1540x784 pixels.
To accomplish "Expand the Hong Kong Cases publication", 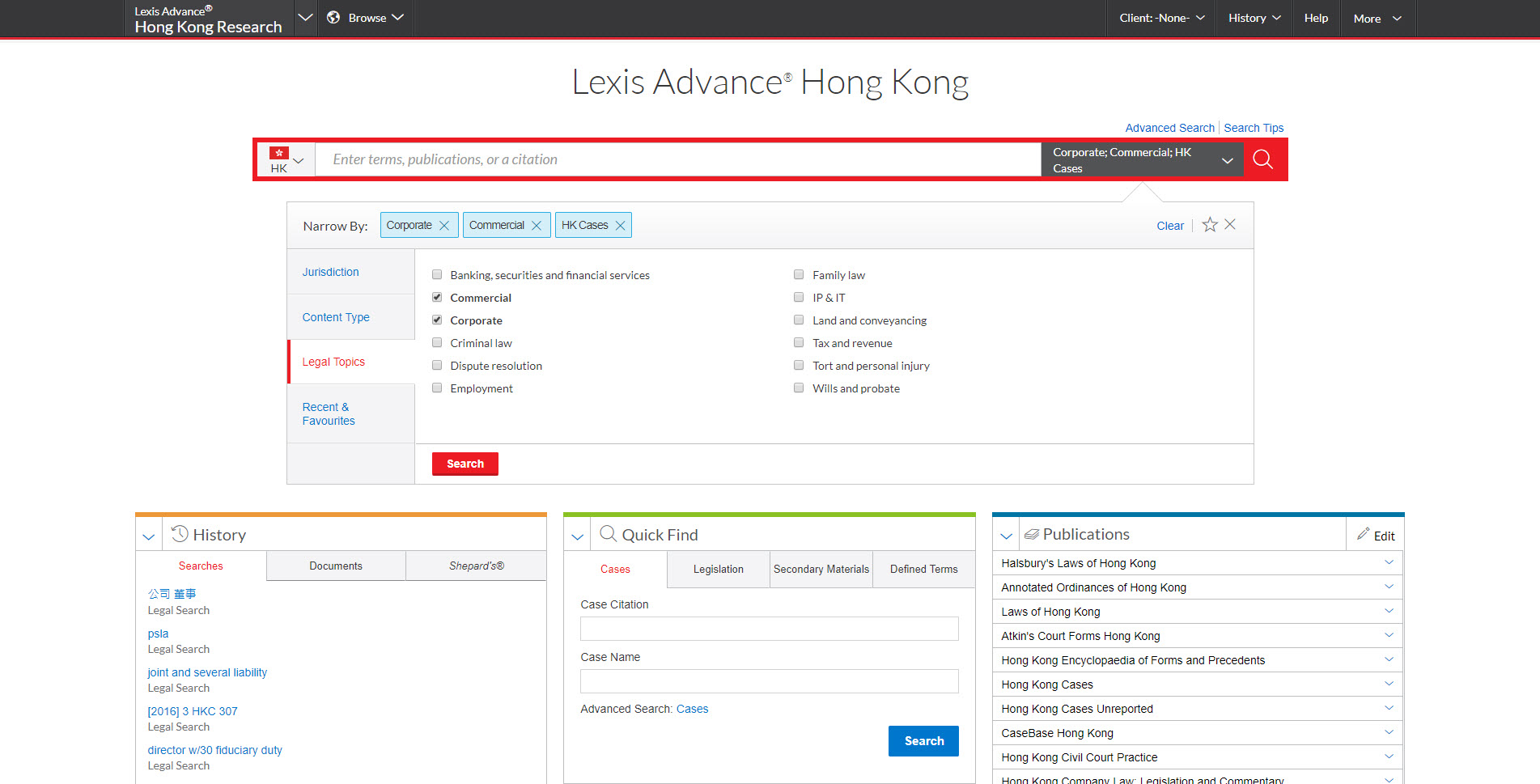I will [x=1389, y=684].
